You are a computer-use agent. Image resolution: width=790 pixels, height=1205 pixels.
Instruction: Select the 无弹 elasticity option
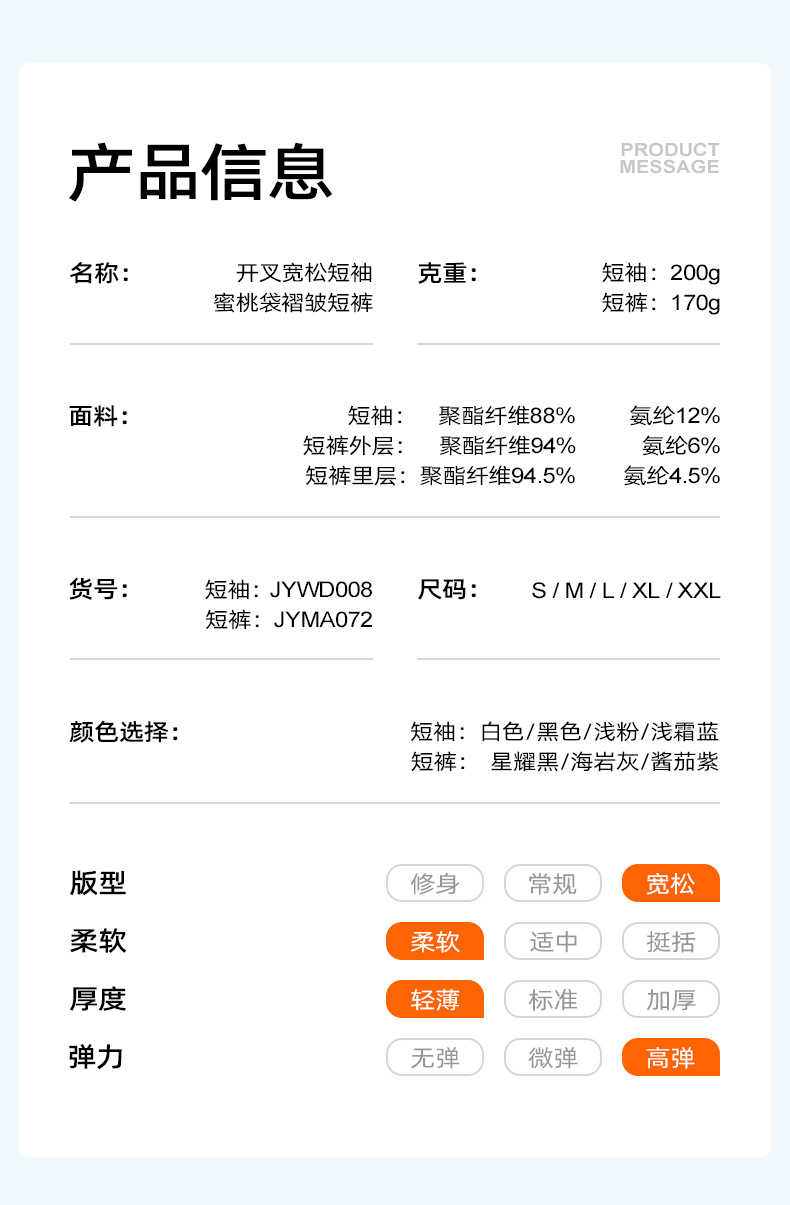pyautogui.click(x=435, y=1057)
